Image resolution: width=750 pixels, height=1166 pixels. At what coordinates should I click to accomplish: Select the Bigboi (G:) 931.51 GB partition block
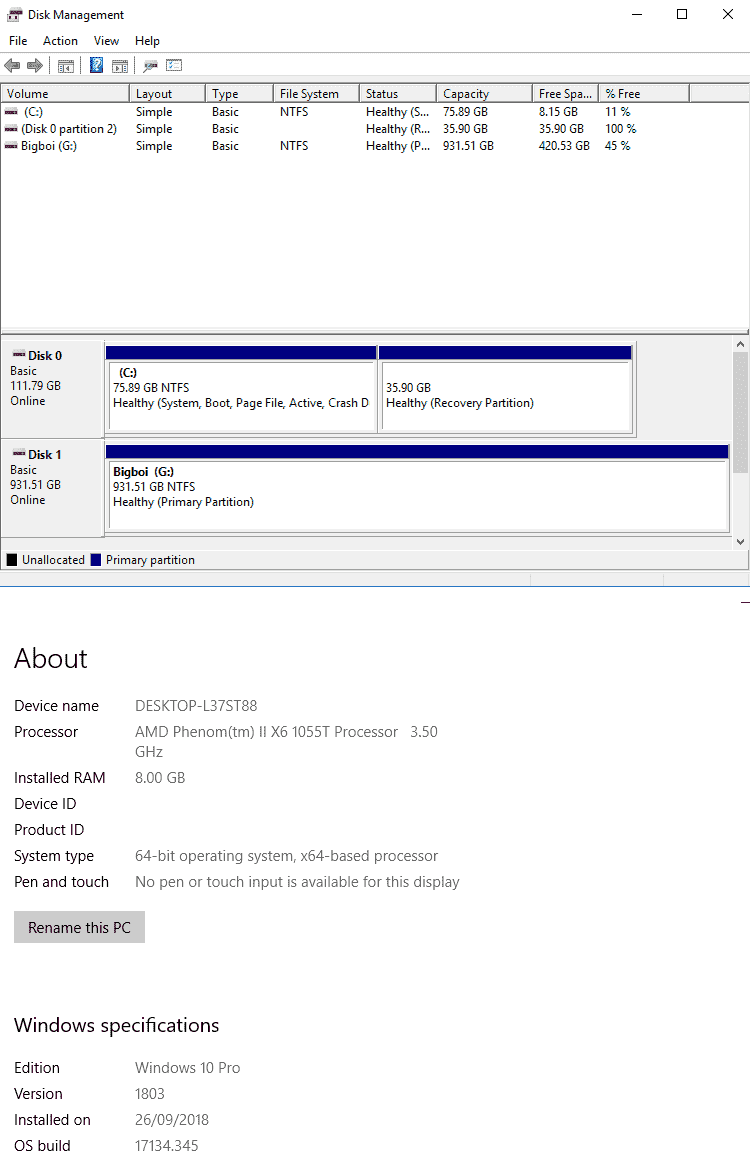click(x=417, y=488)
